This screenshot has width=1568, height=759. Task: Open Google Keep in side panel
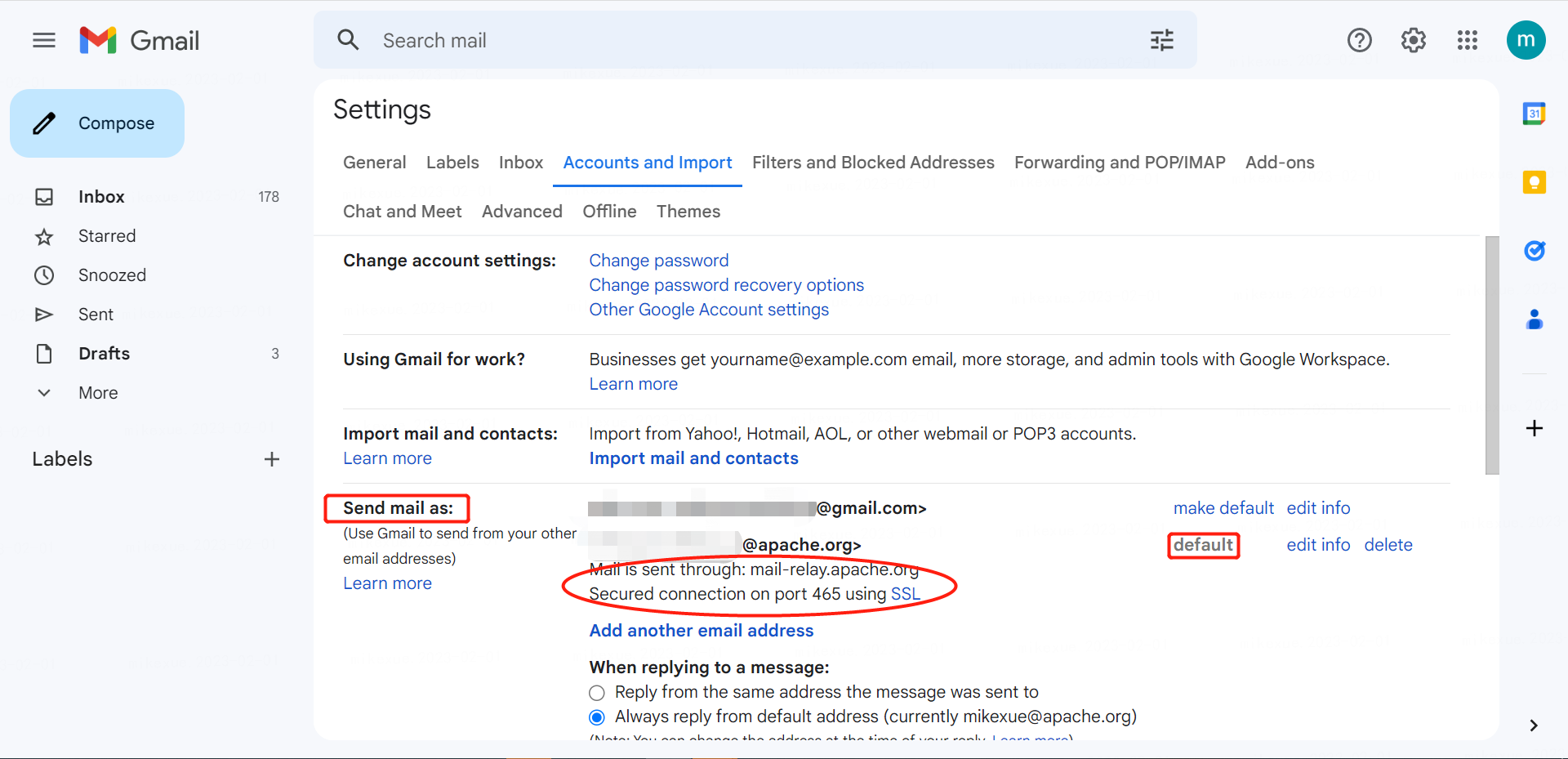click(1534, 182)
